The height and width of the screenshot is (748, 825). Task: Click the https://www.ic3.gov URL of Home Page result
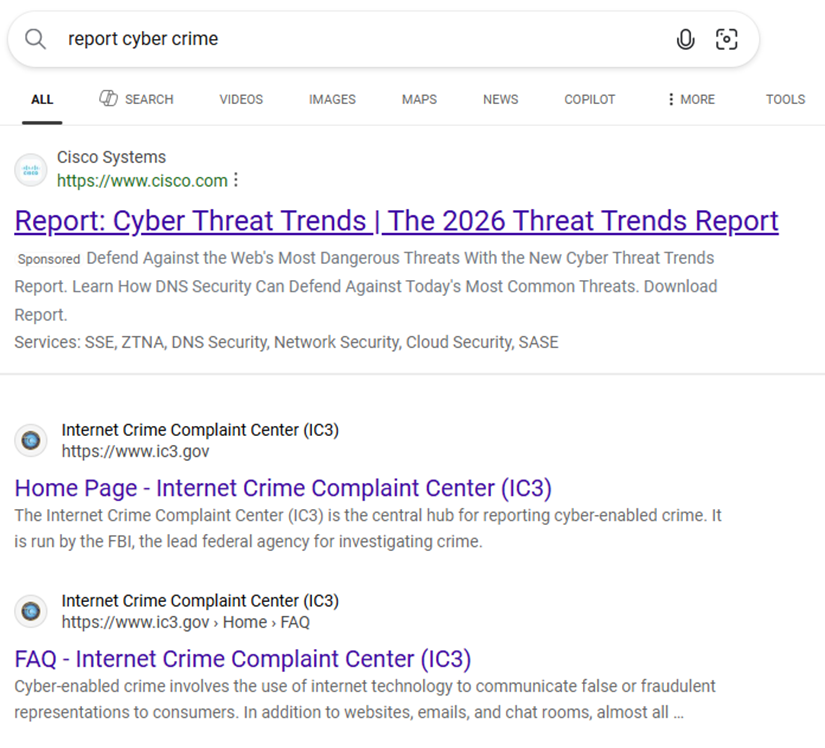click(x=135, y=451)
